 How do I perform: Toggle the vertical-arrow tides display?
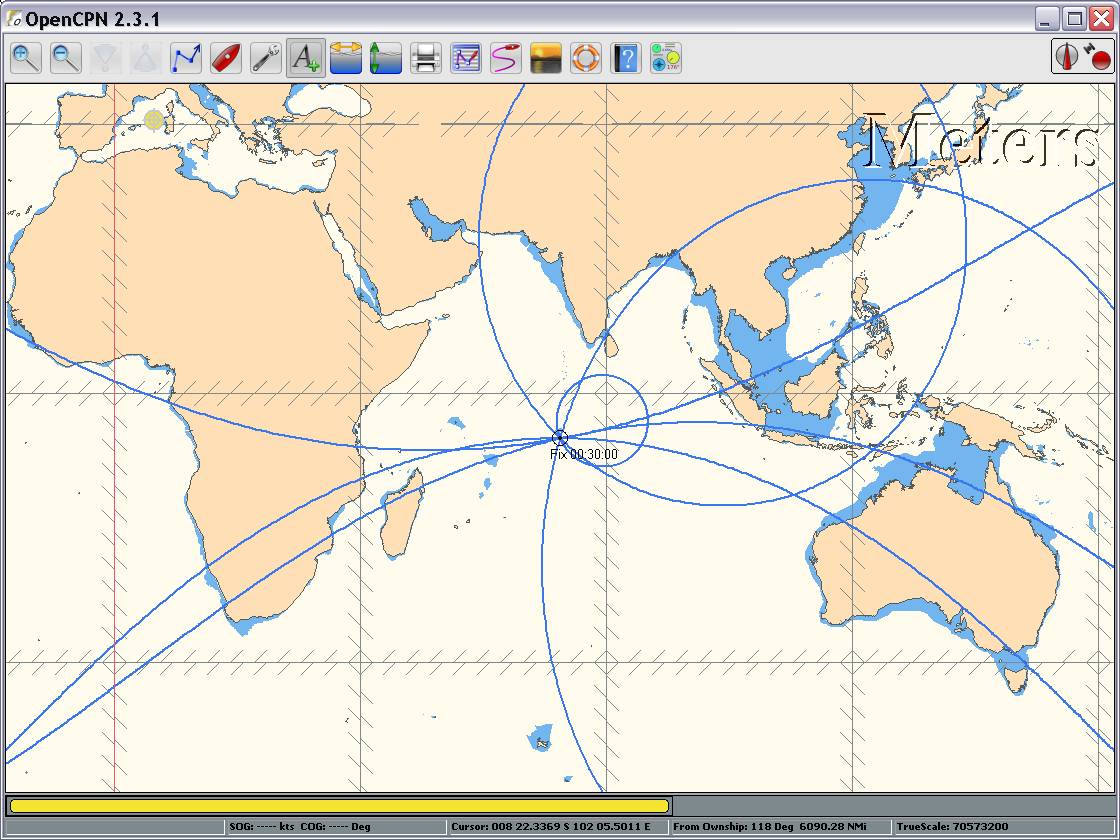[x=386, y=58]
